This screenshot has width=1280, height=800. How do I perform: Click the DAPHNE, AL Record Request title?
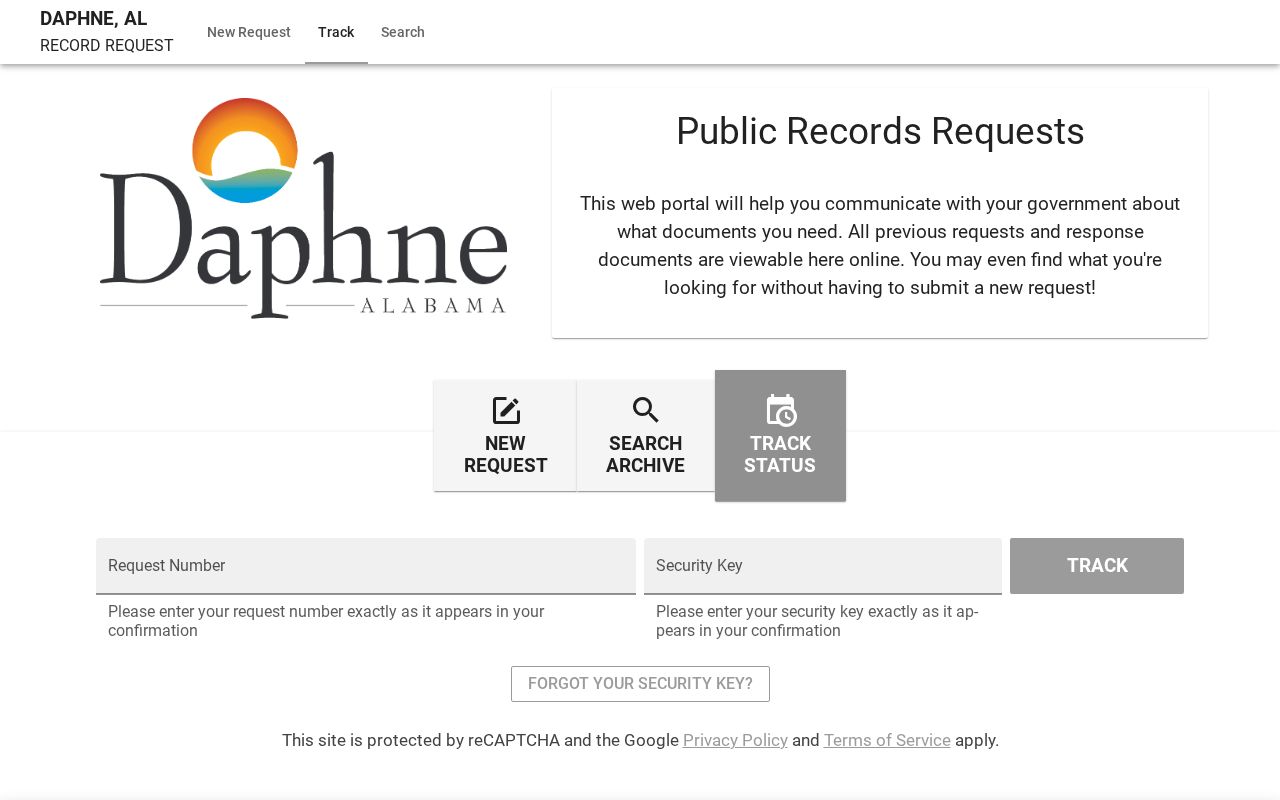coord(106,32)
